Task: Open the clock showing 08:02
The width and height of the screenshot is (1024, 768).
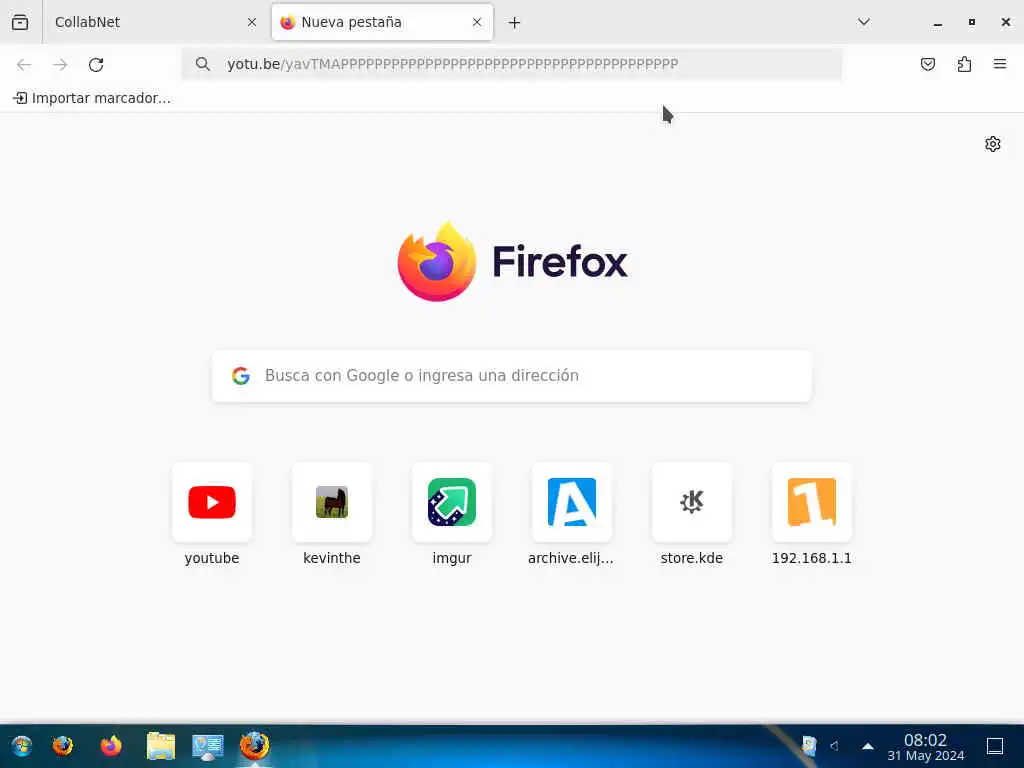Action: pyautogui.click(x=925, y=747)
